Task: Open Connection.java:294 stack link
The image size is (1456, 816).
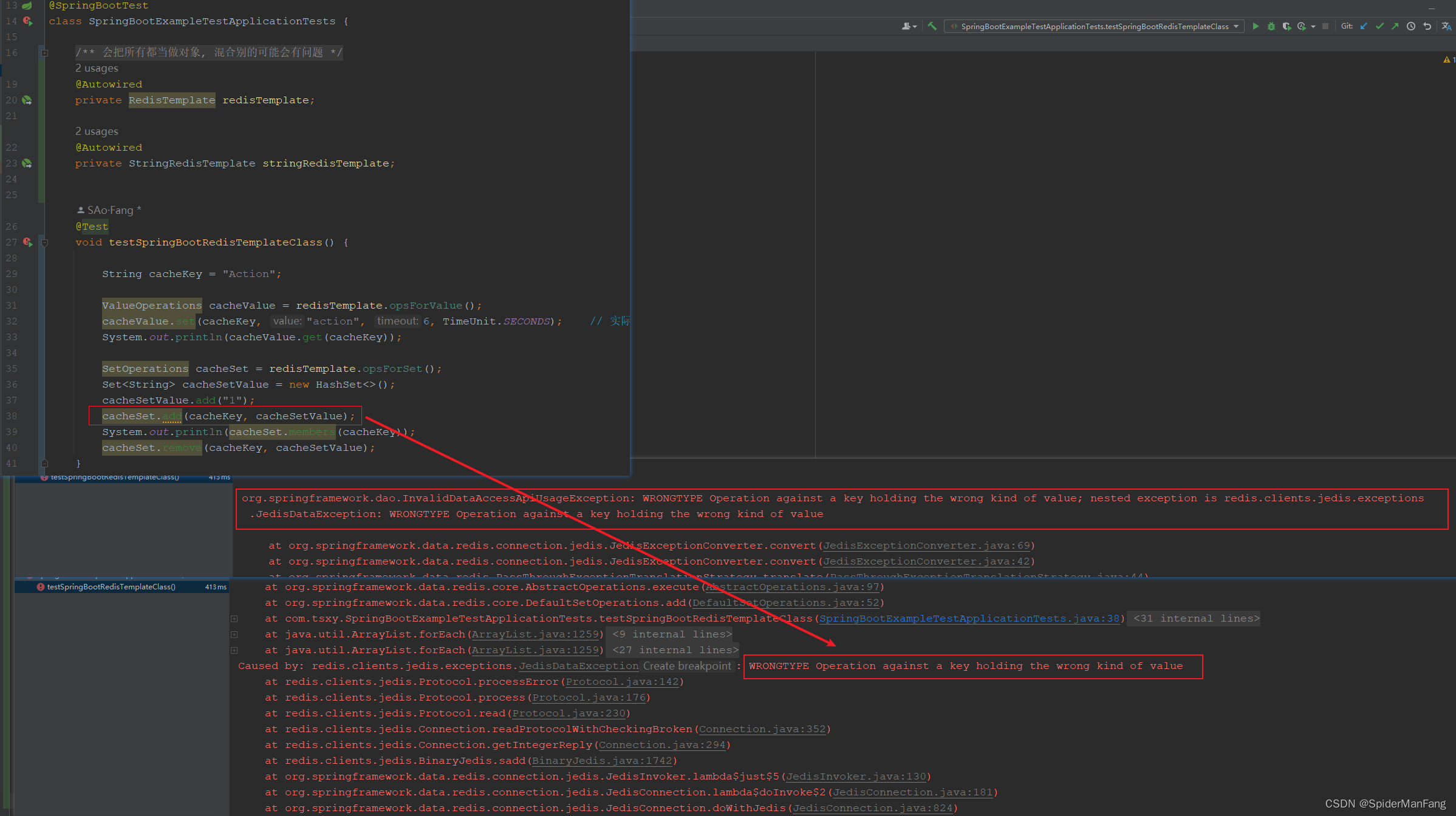Action: pyautogui.click(x=662, y=745)
